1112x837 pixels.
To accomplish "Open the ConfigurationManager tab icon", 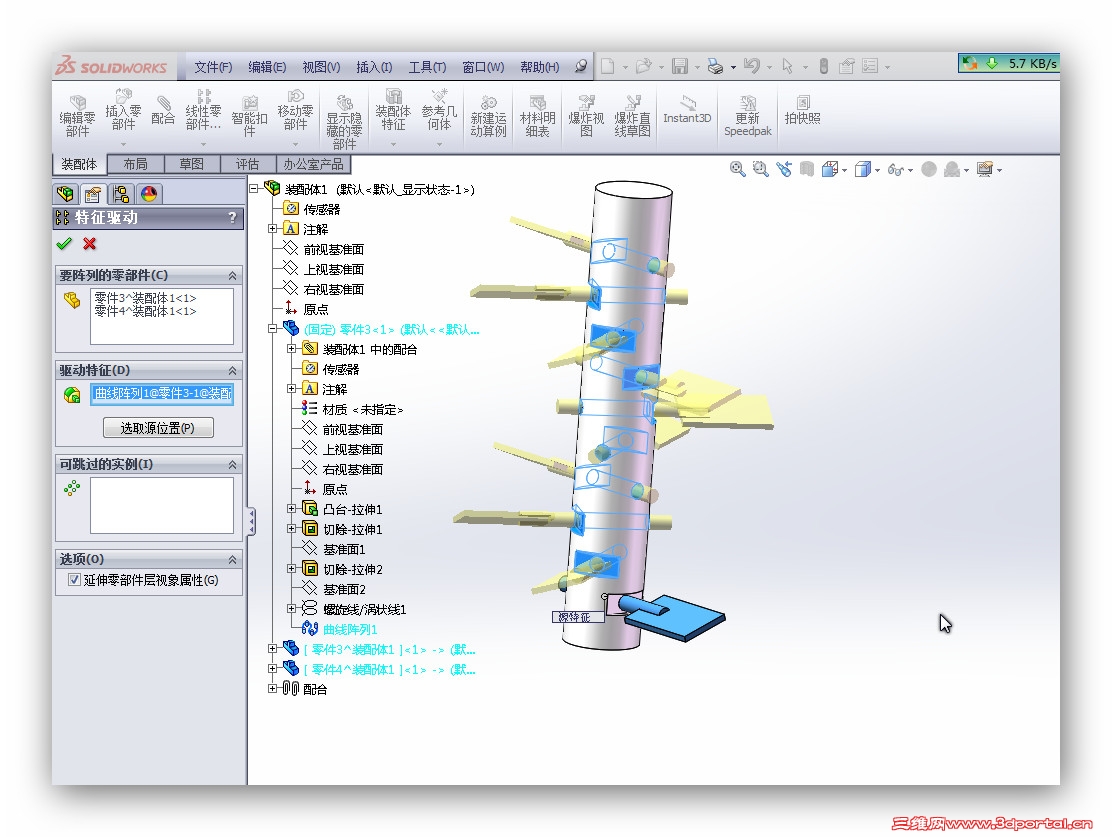I will click(121, 194).
